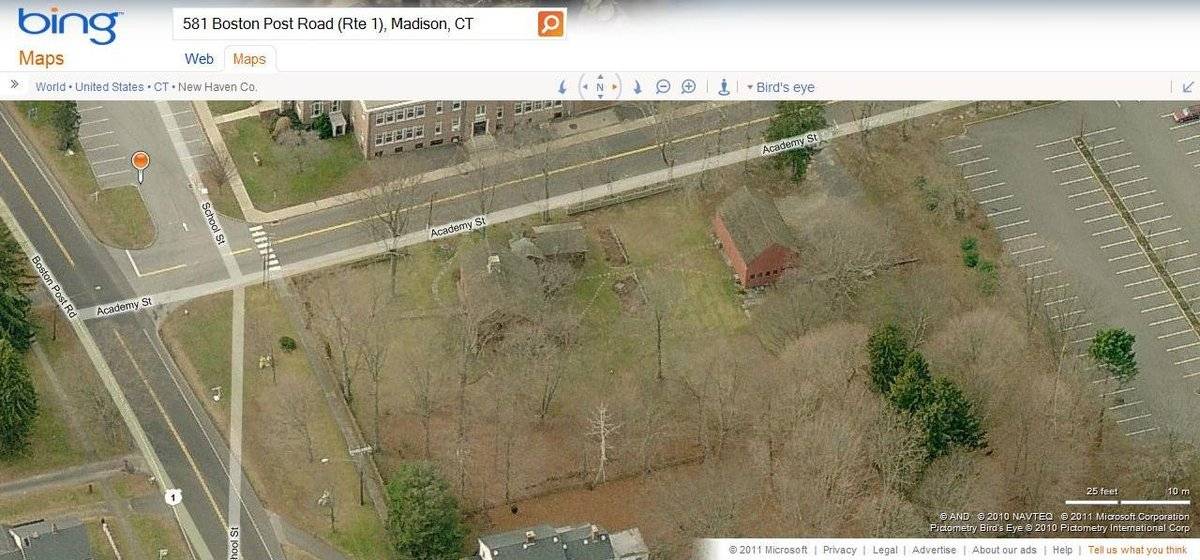The height and width of the screenshot is (560, 1200).
Task: Click the Bing logo
Action: [x=70, y=25]
